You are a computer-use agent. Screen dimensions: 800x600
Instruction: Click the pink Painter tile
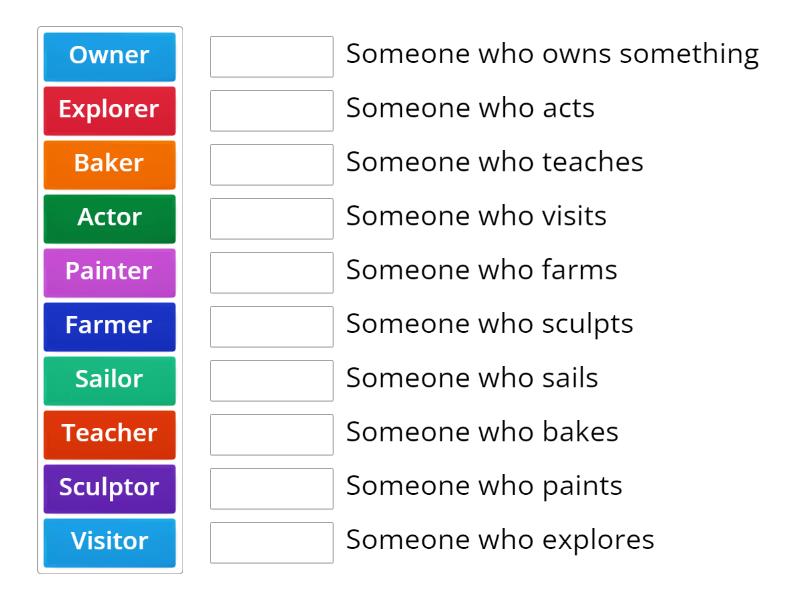tap(109, 273)
